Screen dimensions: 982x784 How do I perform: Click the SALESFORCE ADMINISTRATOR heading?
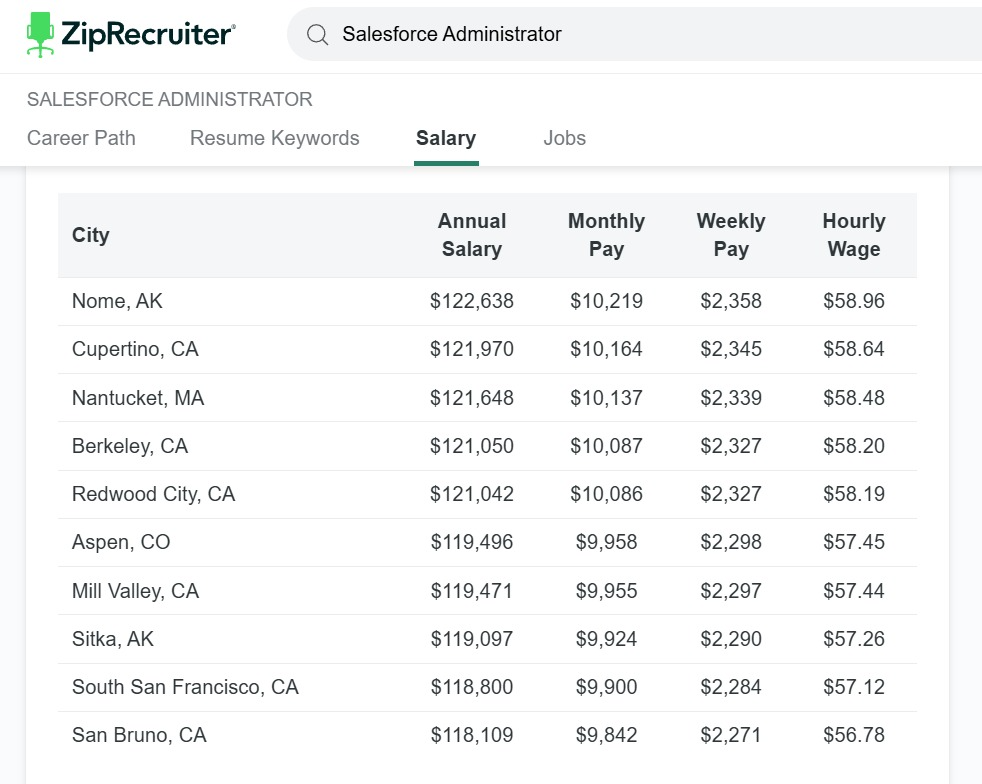(x=170, y=99)
